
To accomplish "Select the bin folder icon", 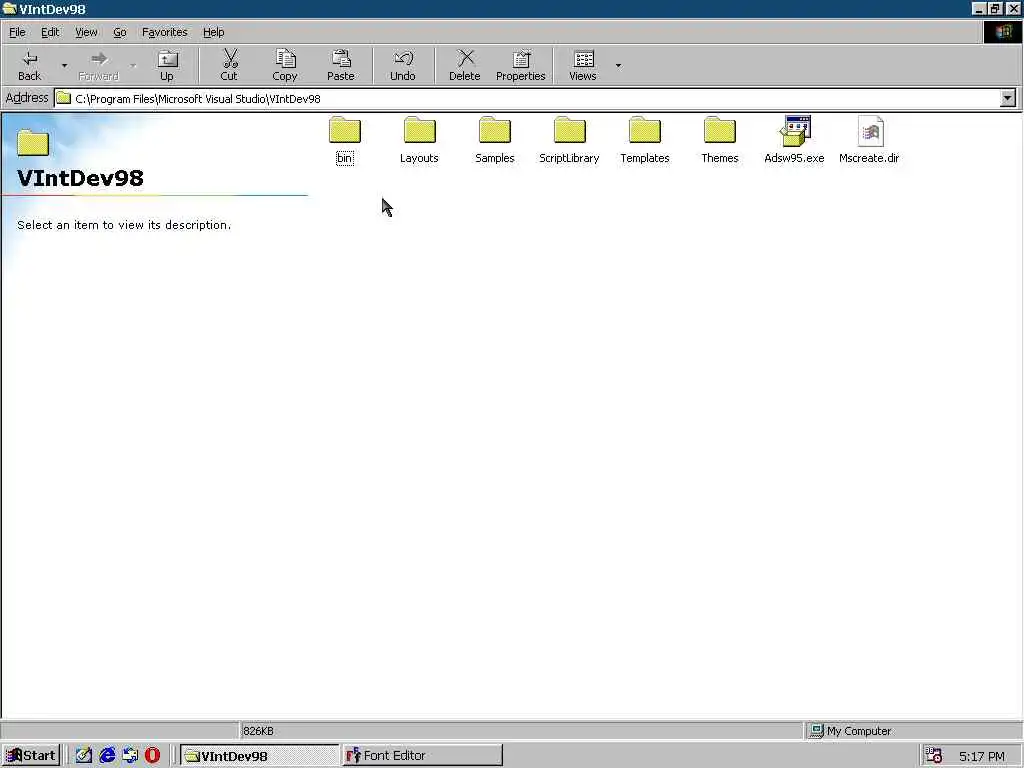I will pyautogui.click(x=345, y=131).
